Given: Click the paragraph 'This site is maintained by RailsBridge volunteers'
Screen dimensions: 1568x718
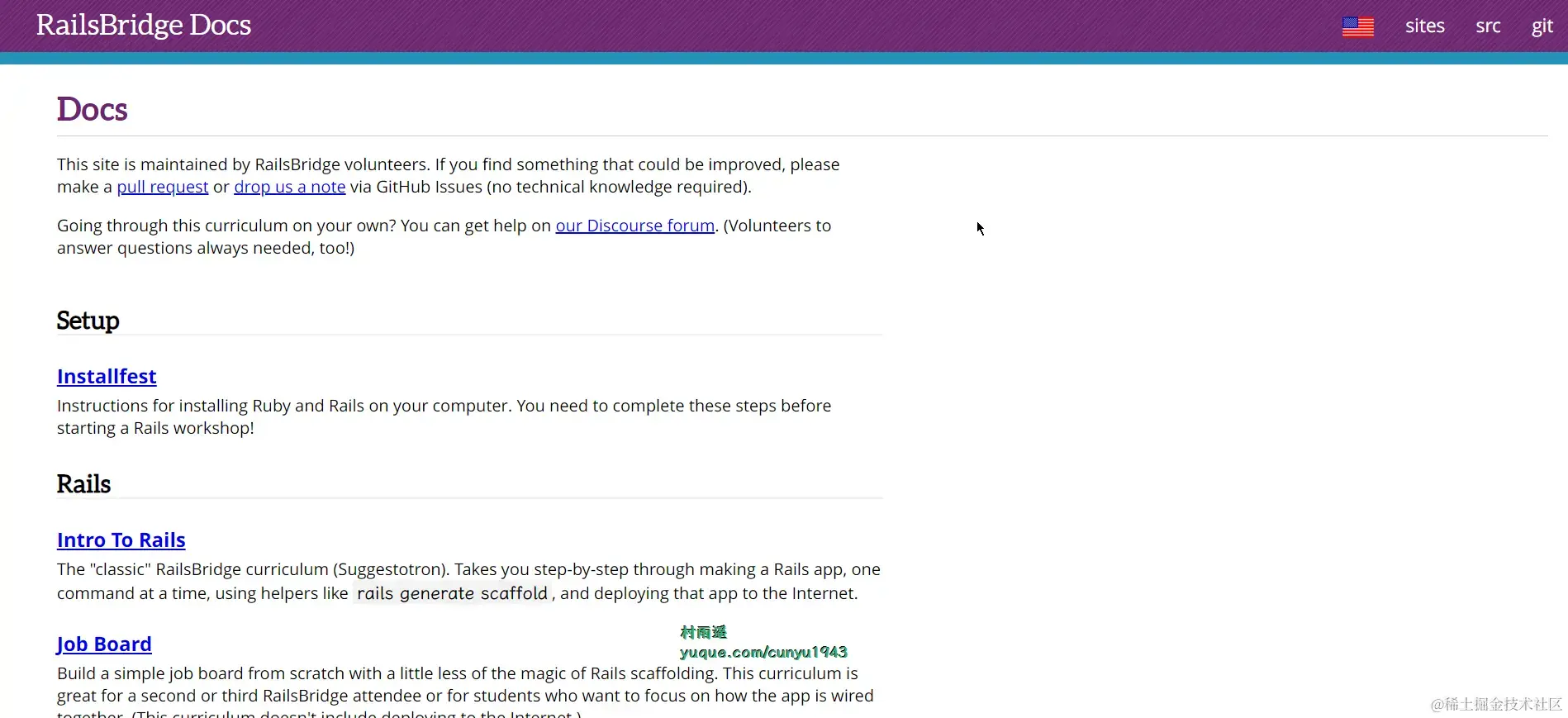Looking at the screenshot, I should [x=449, y=175].
